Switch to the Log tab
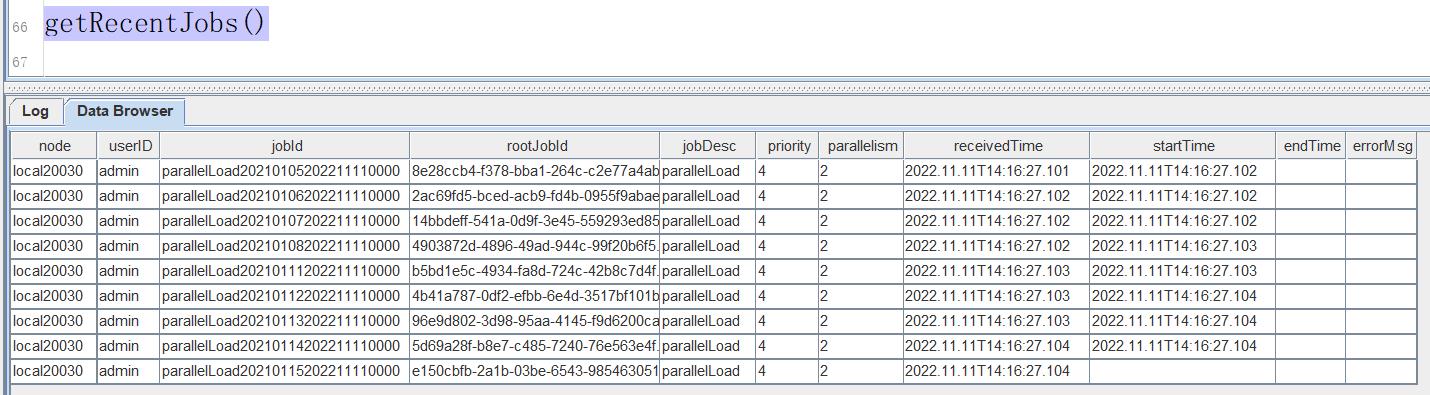 coord(35,111)
